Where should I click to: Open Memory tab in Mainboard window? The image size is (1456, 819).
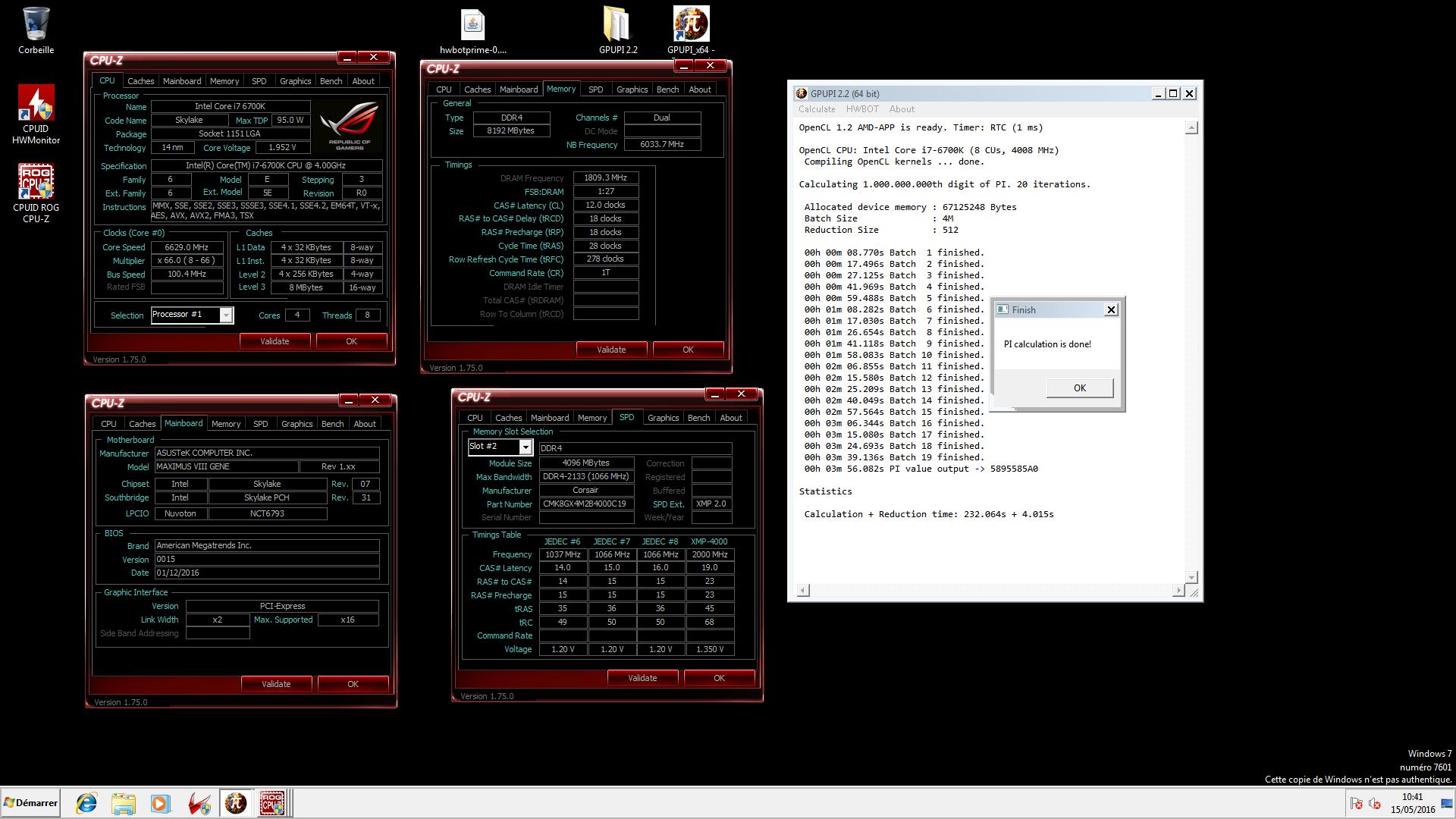coord(225,424)
